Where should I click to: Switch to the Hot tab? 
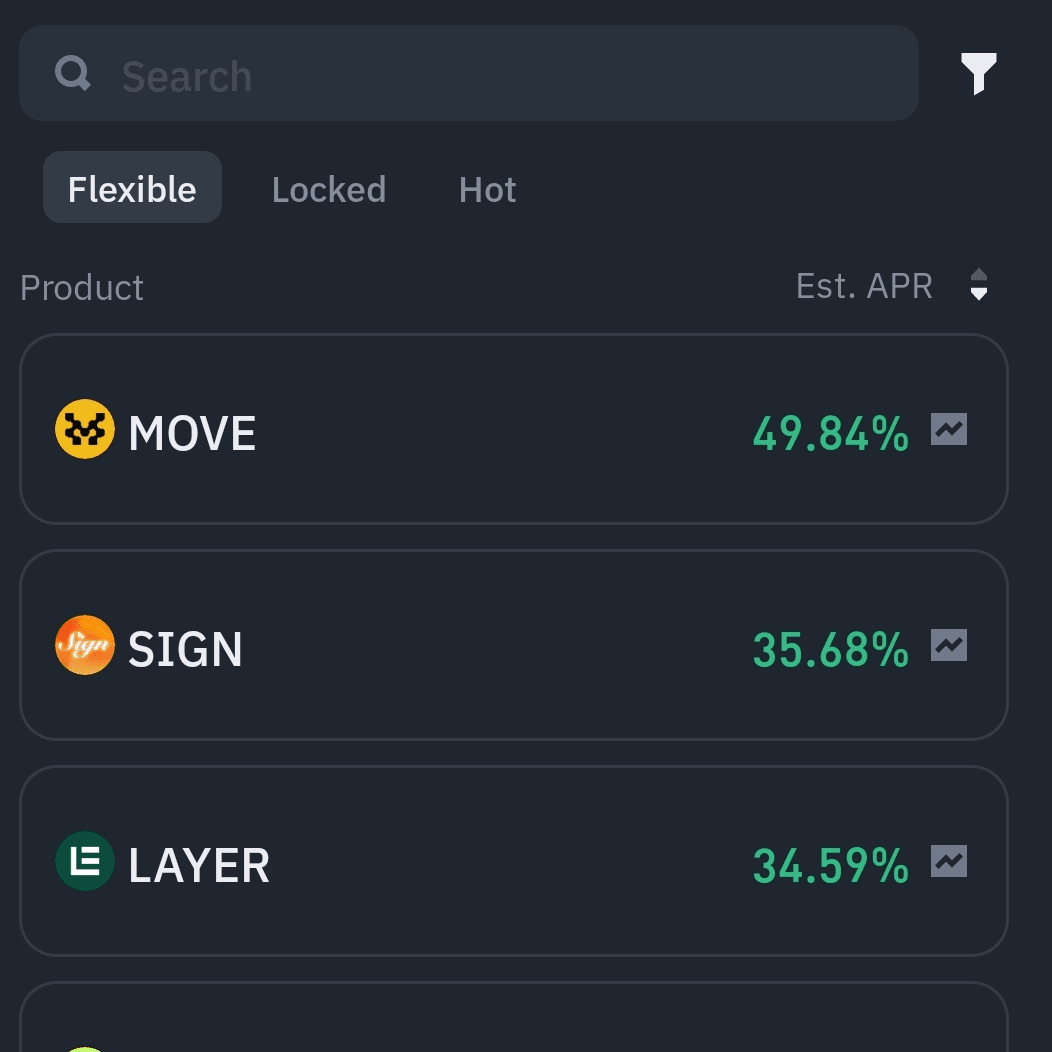coord(487,189)
